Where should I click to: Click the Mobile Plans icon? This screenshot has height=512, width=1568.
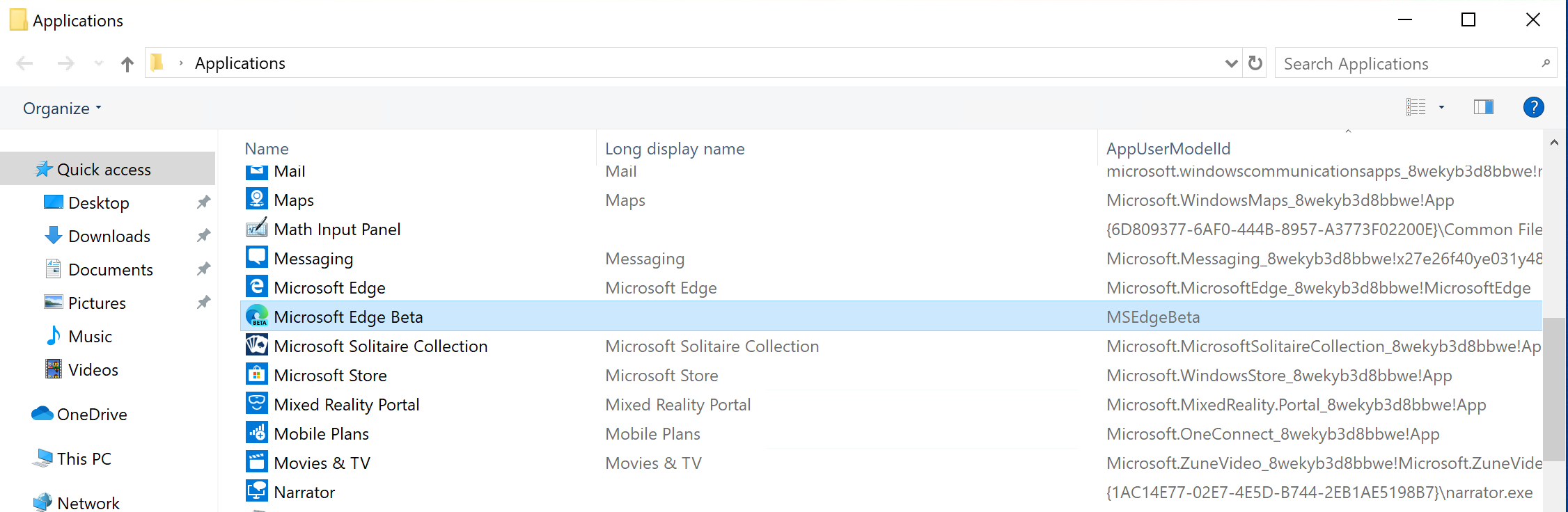point(257,433)
